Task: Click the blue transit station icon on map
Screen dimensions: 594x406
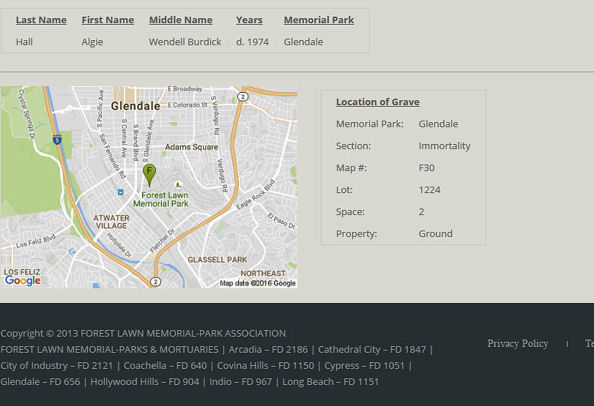Action: pyautogui.click(x=121, y=192)
